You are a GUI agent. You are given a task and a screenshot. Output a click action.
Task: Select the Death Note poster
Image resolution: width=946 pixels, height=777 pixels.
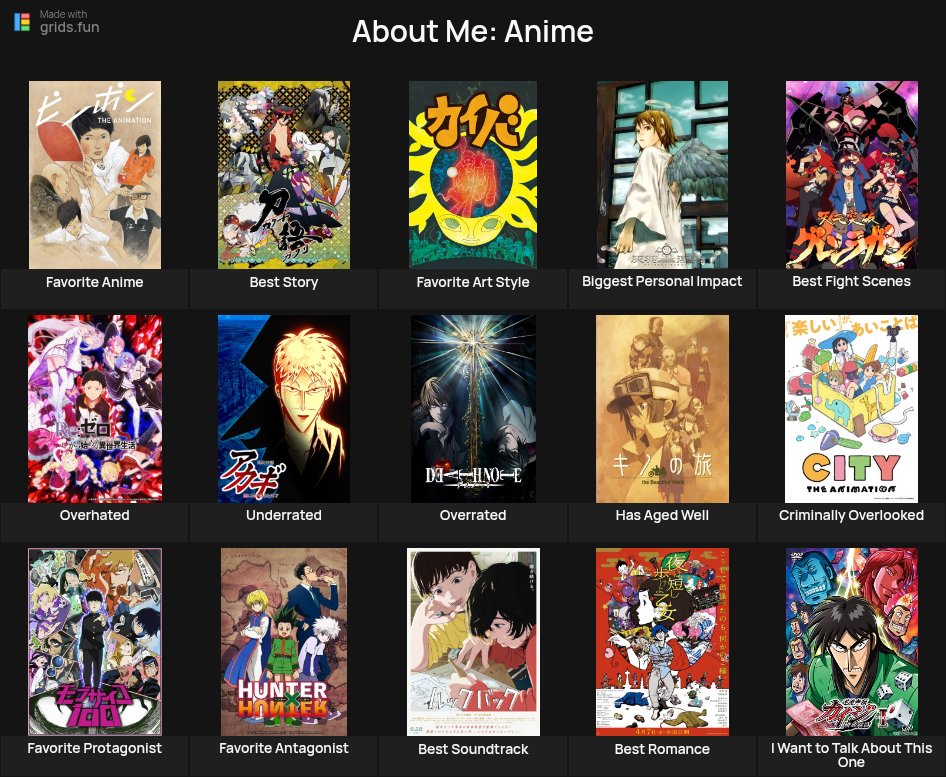tap(473, 408)
